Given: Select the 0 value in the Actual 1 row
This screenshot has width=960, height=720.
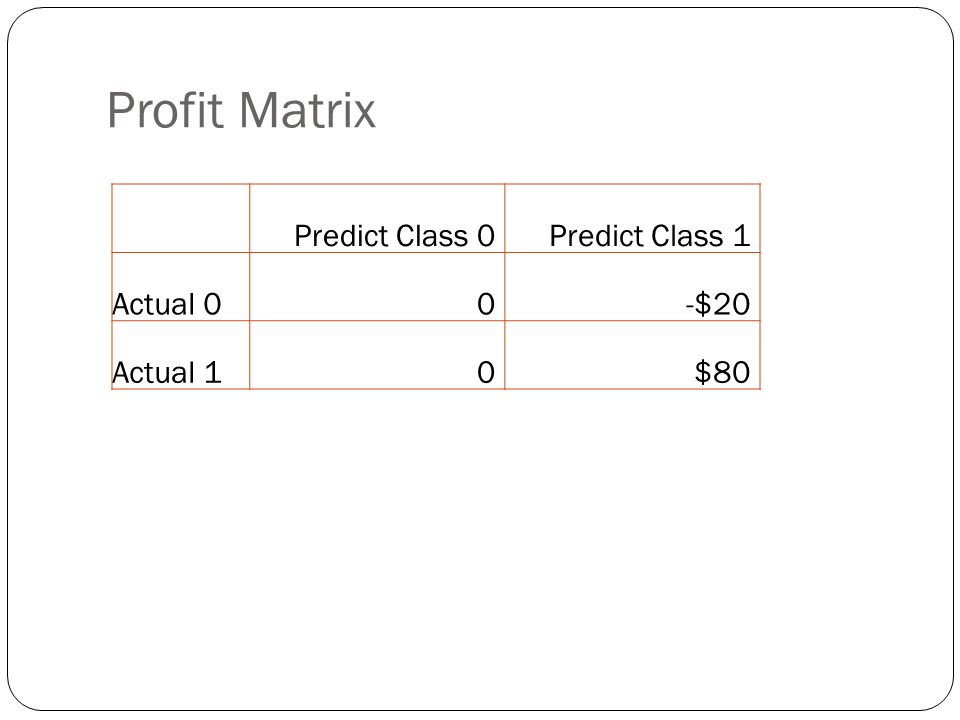Looking at the screenshot, I should [x=377, y=355].
